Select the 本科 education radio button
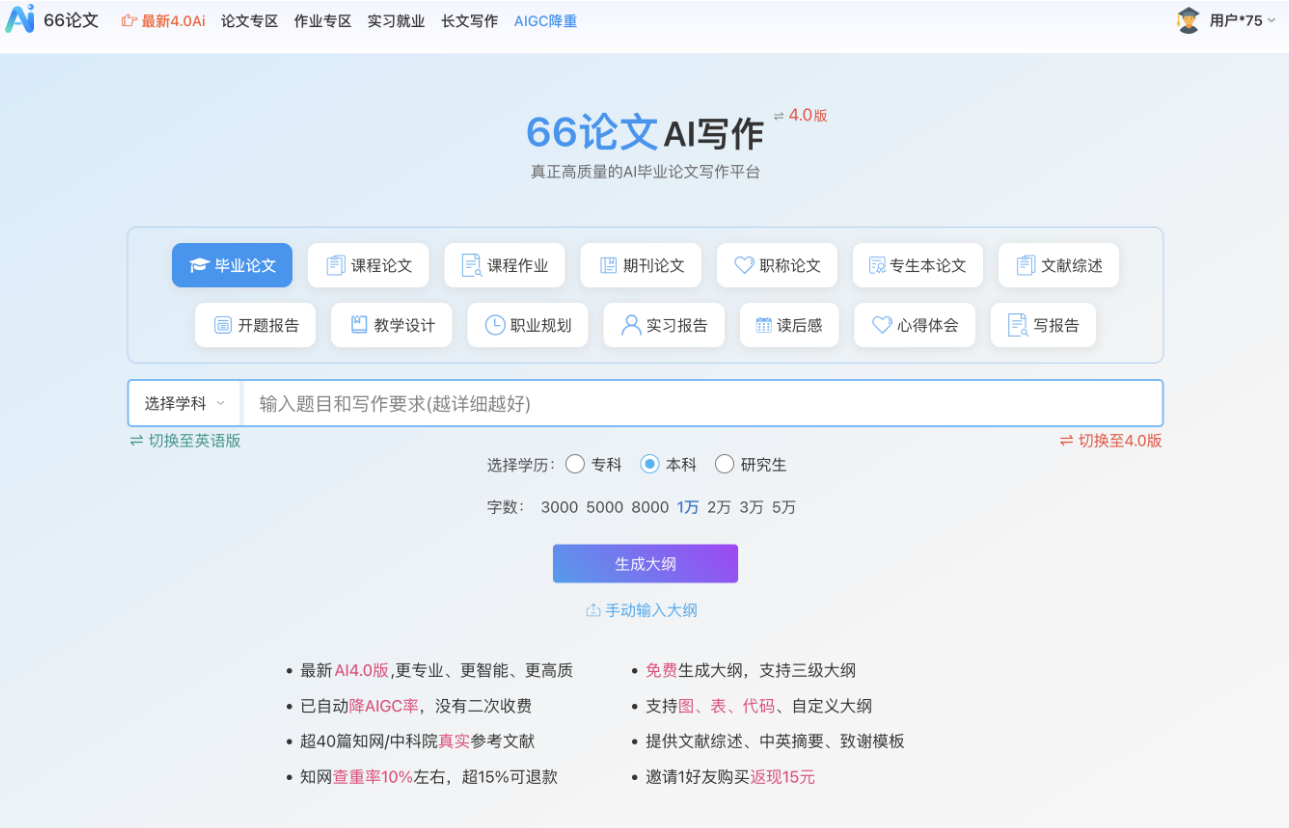The image size is (1289, 828). (650, 464)
